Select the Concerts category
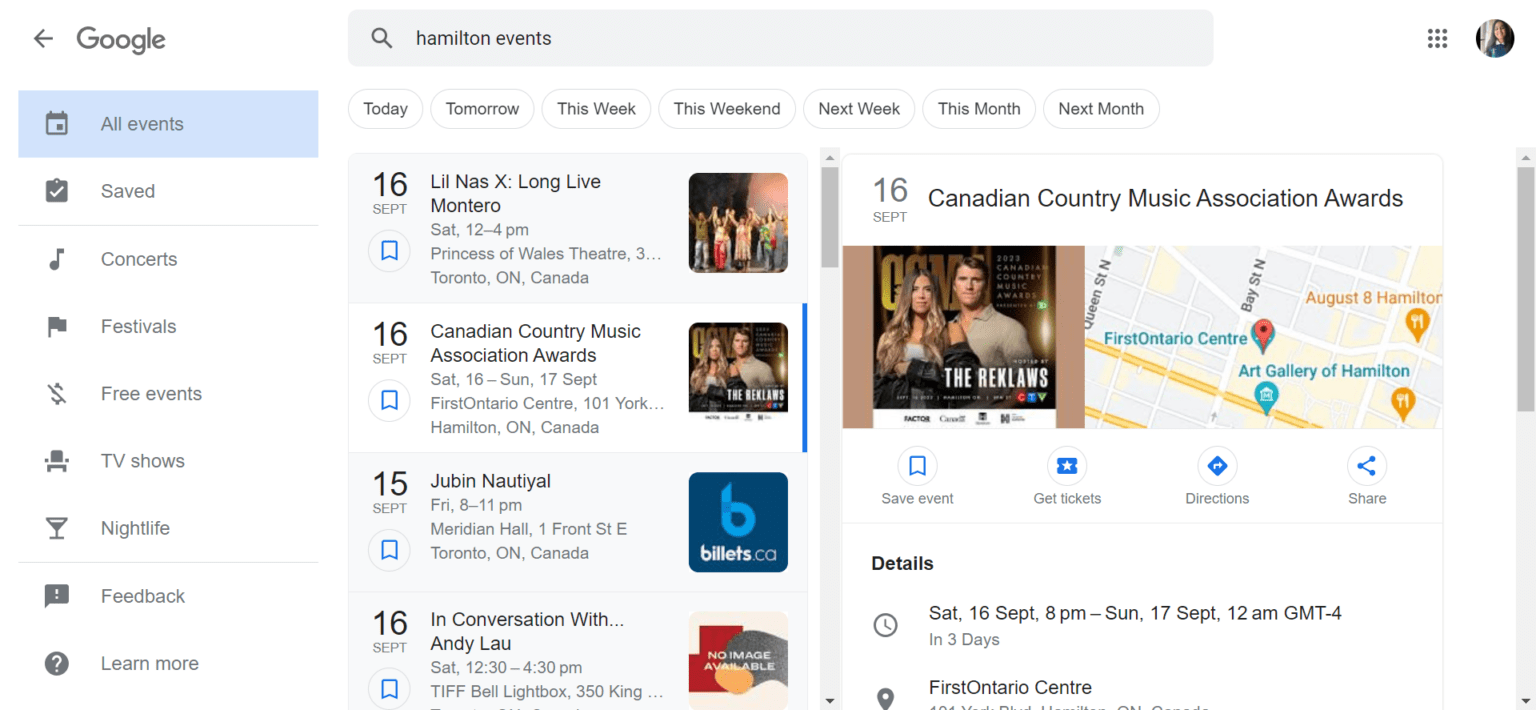This screenshot has width=1536, height=710. [x=168, y=259]
